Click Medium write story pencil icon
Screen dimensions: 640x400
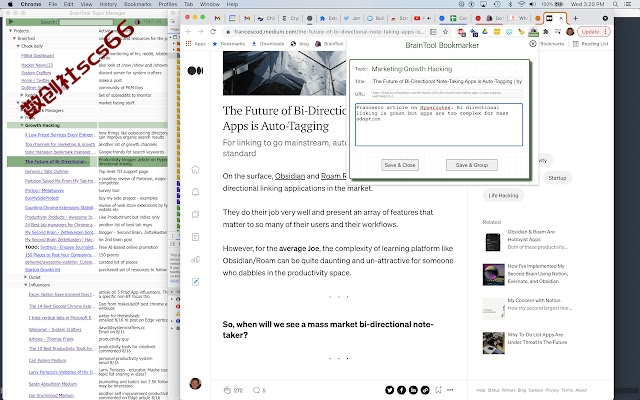tap(196, 282)
